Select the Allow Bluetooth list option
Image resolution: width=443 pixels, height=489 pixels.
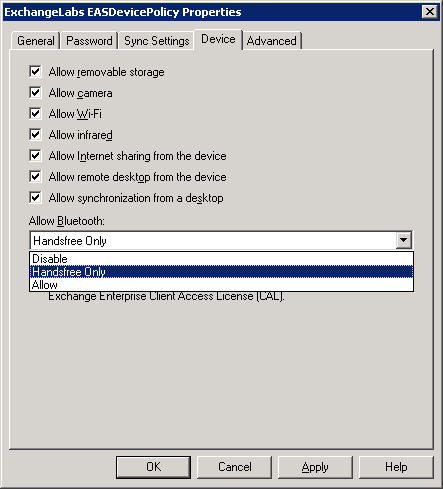(x=221, y=285)
